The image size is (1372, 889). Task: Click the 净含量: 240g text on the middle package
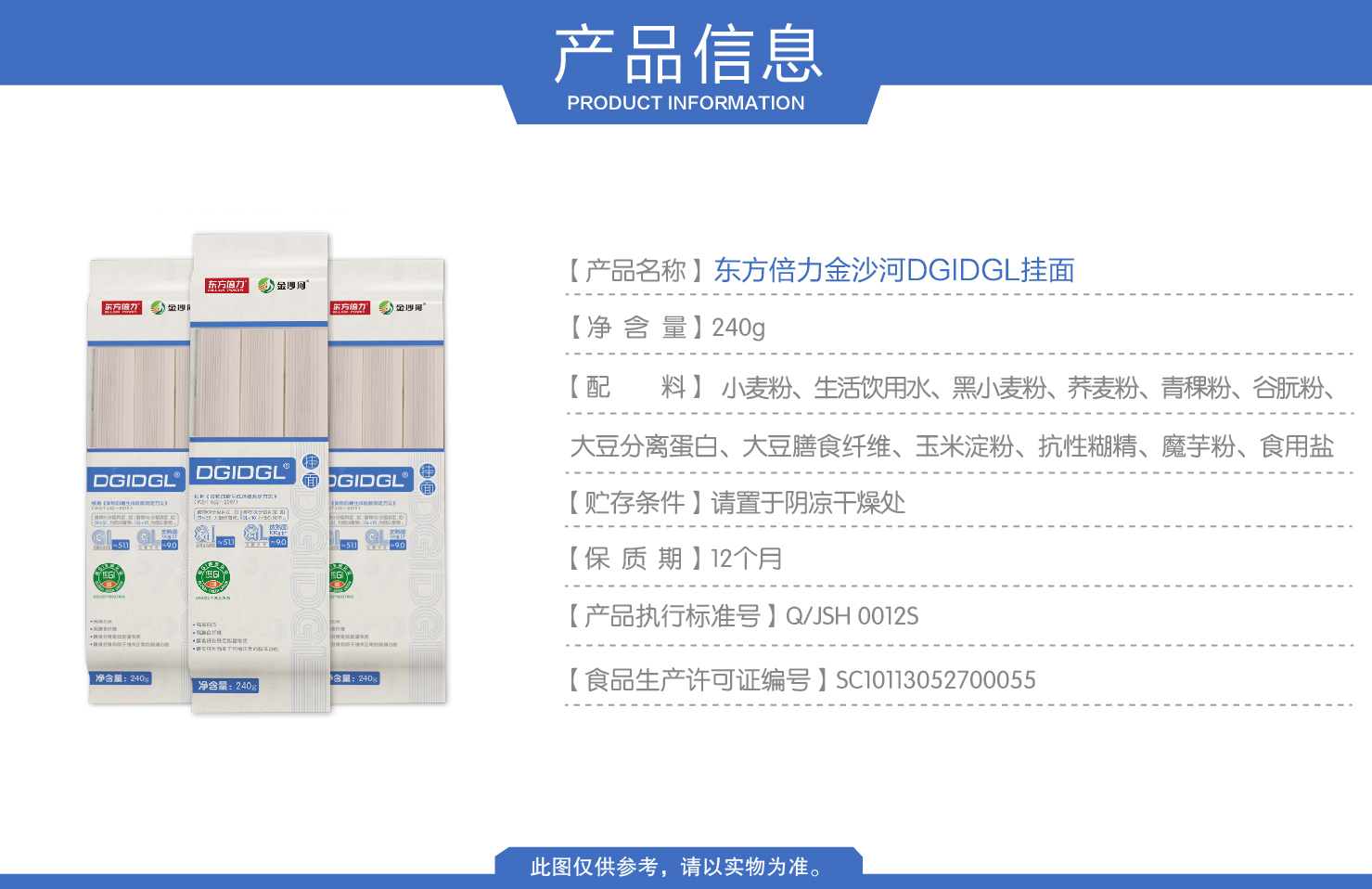[226, 686]
